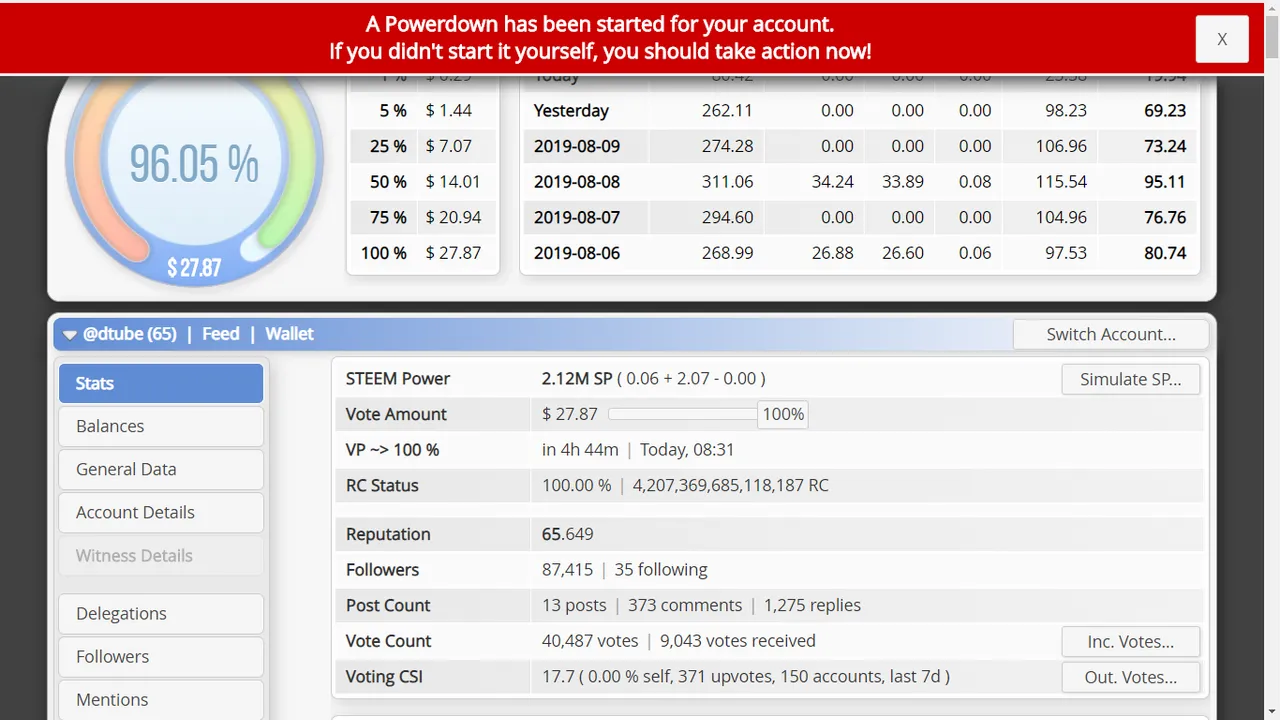Click the 50 % vote weight row
The image size is (1280, 720).
click(422, 182)
